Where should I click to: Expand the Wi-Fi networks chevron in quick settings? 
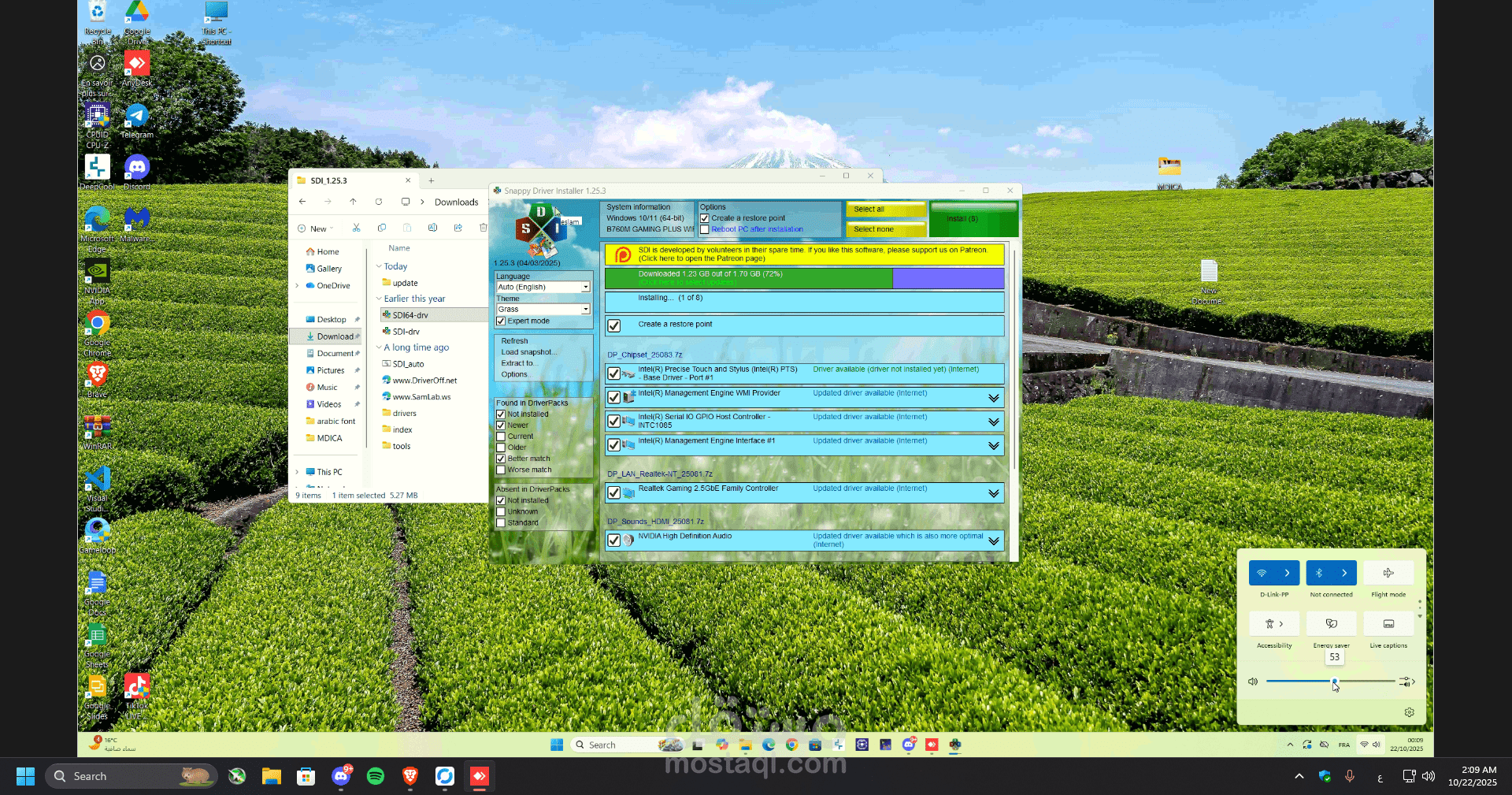pyautogui.click(x=1287, y=573)
